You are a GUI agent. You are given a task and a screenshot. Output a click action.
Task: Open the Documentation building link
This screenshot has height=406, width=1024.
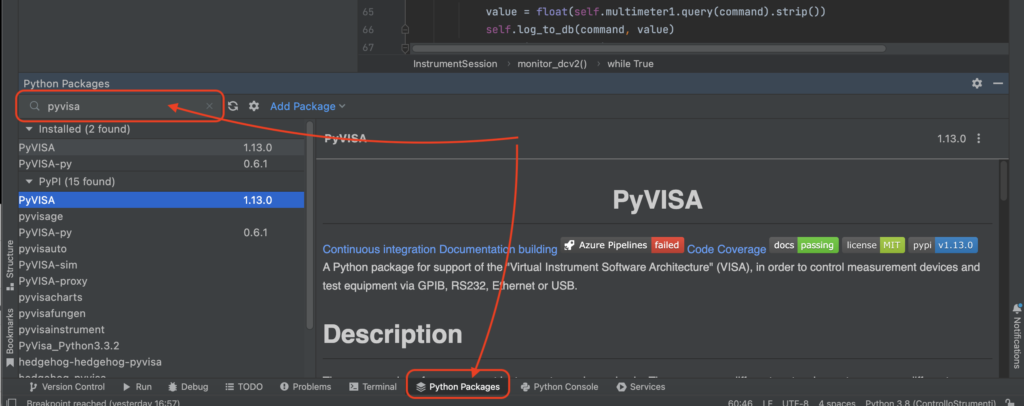[x=498, y=249]
